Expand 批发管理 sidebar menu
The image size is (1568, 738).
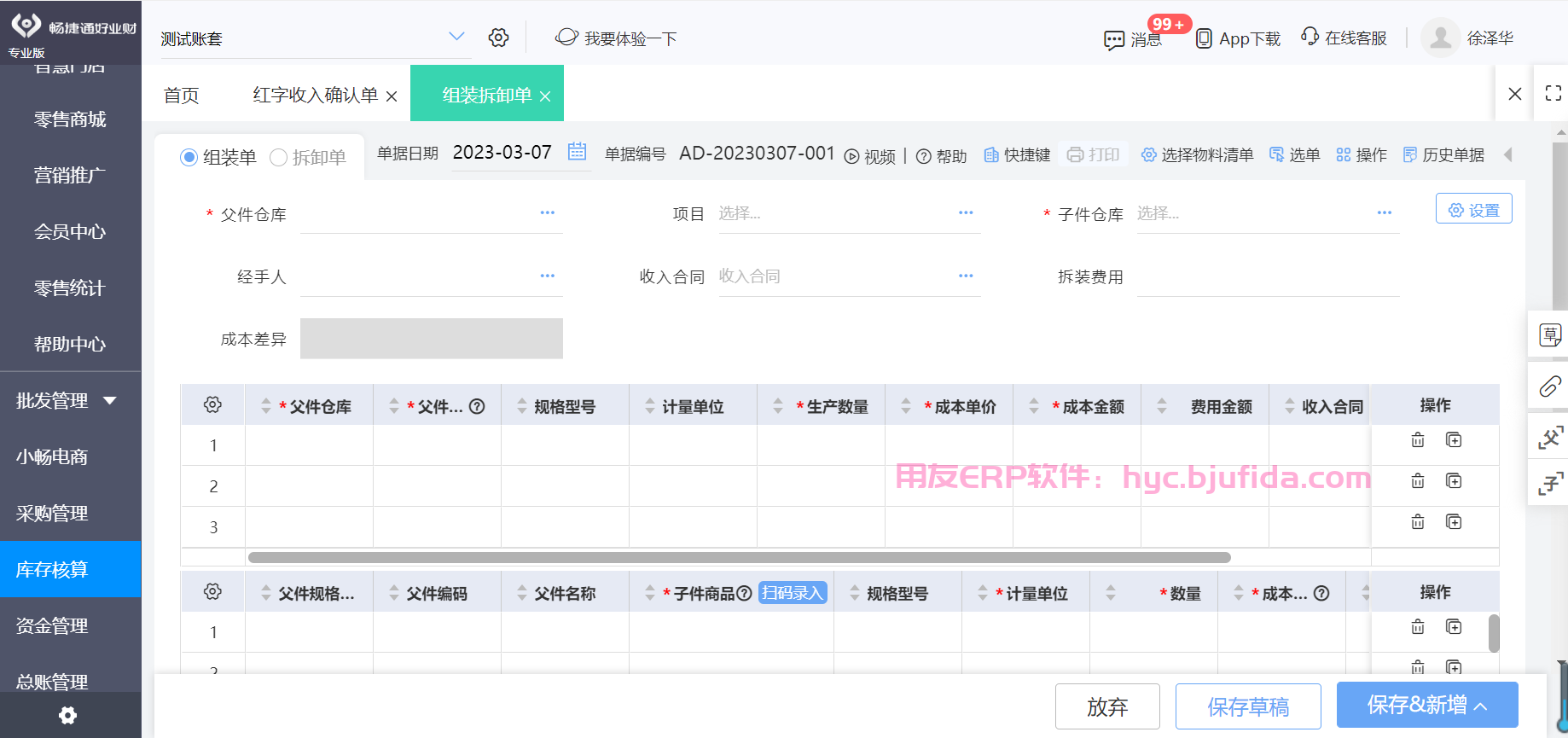click(x=70, y=400)
